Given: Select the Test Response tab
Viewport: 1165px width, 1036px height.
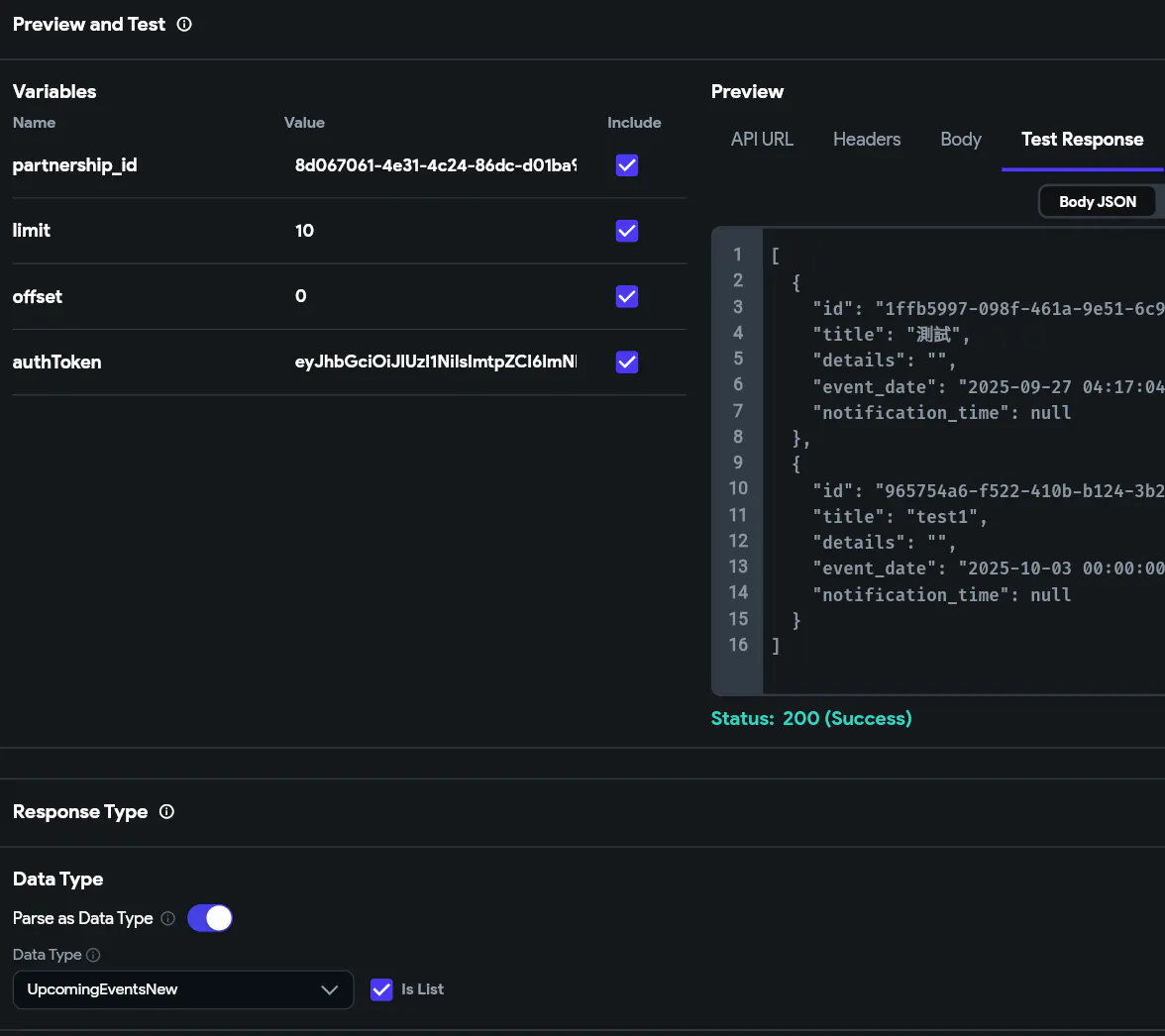Looking at the screenshot, I should [1082, 140].
